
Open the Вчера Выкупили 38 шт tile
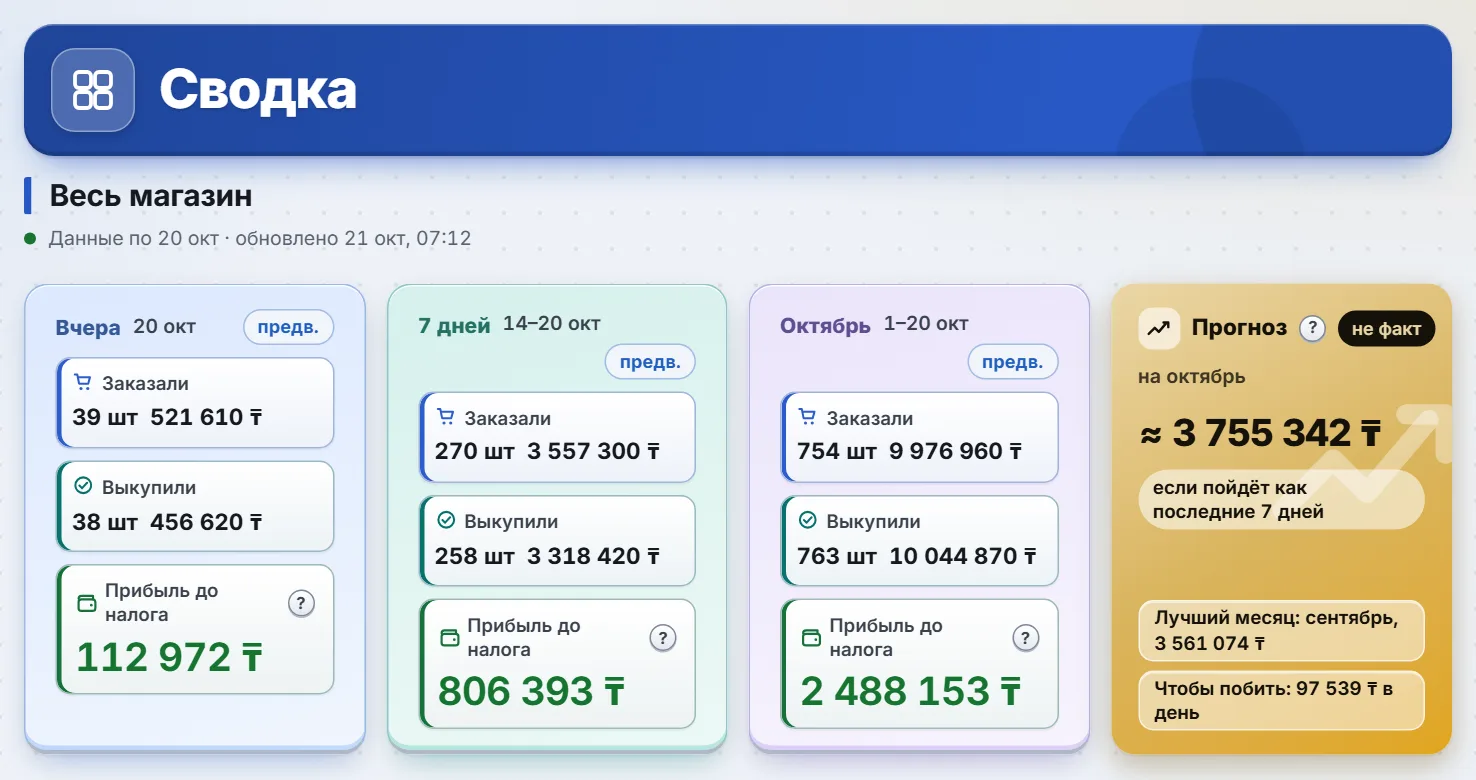[195, 506]
